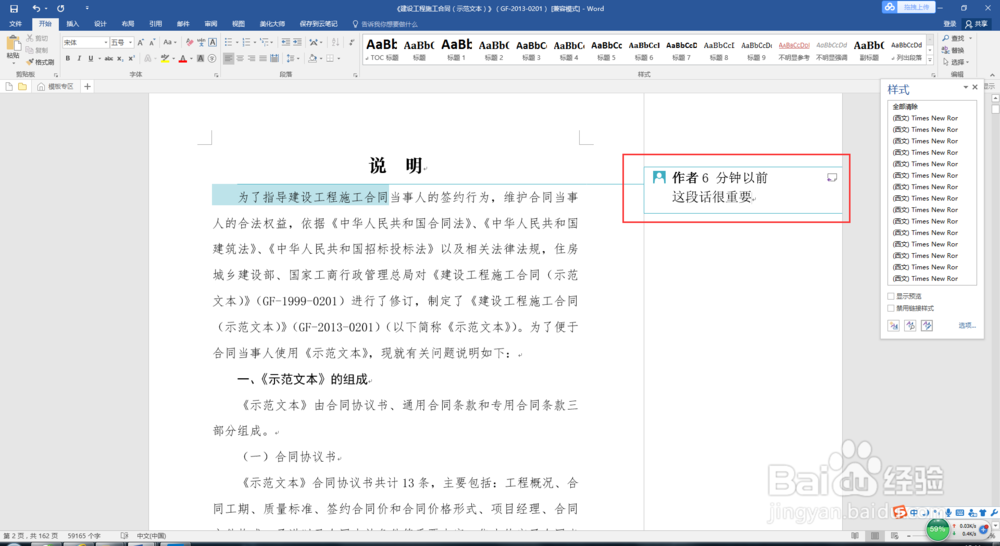Reply to the comment with the reply icon
The width and height of the screenshot is (1000, 546).
pyautogui.click(x=832, y=177)
